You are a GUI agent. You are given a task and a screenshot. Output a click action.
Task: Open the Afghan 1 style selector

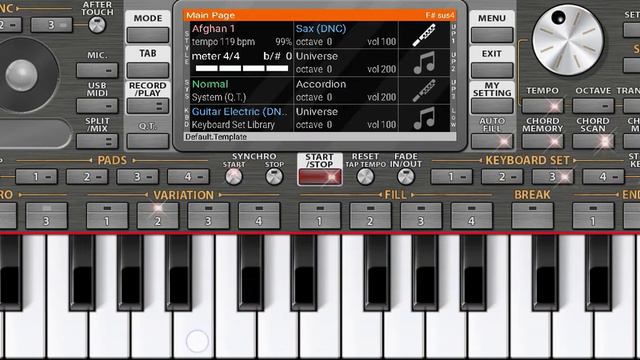tap(213, 29)
